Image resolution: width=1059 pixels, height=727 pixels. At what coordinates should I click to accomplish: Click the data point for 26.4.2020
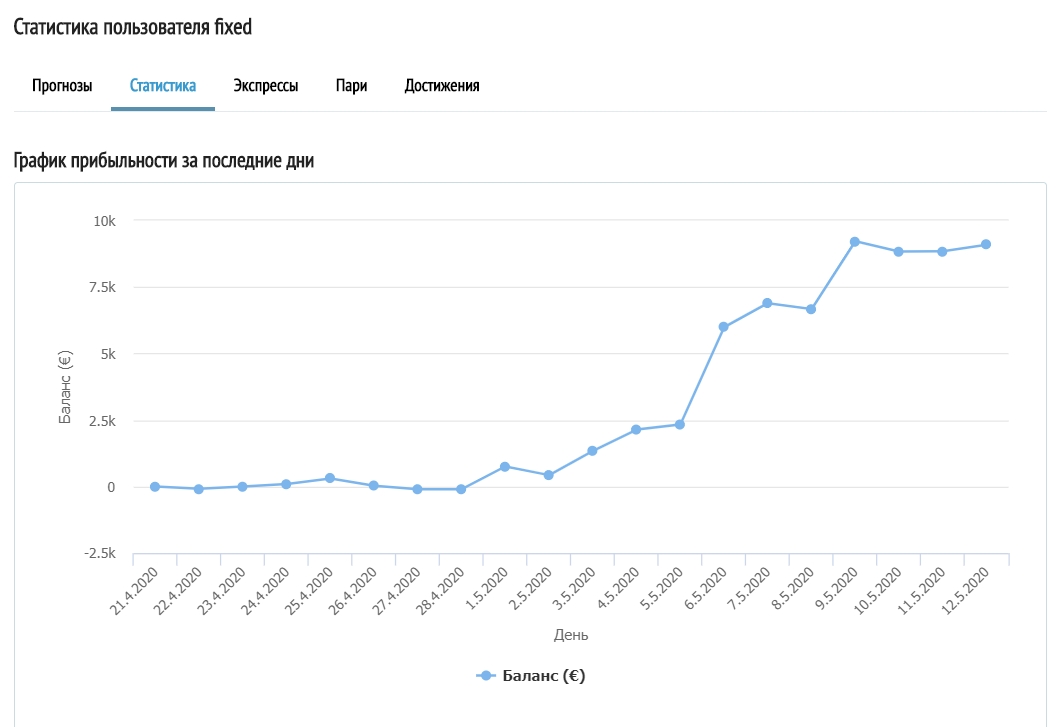pyautogui.click(x=373, y=486)
